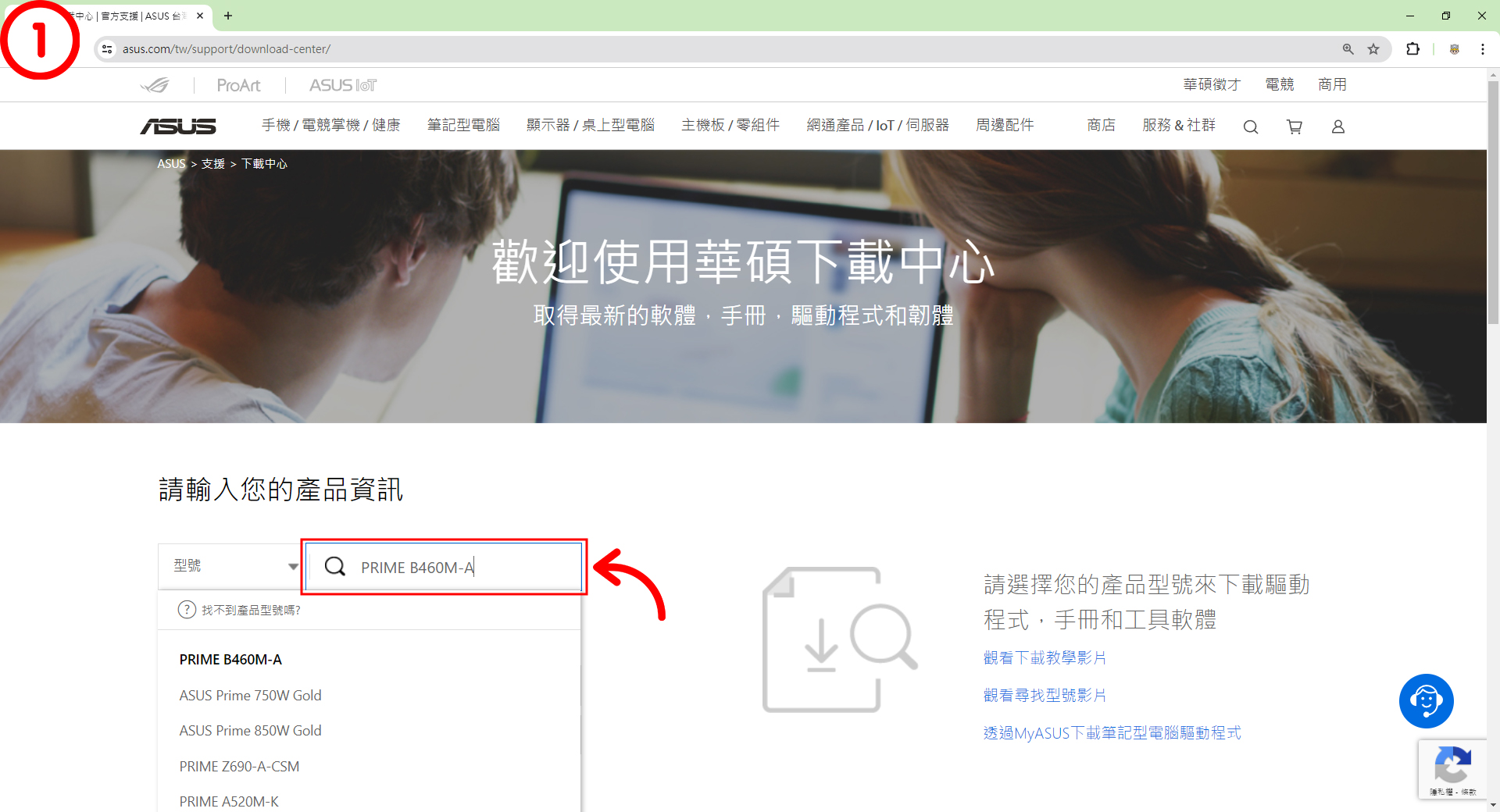The width and height of the screenshot is (1500, 812).
Task: Click 商用 top link
Action: 1332,84
